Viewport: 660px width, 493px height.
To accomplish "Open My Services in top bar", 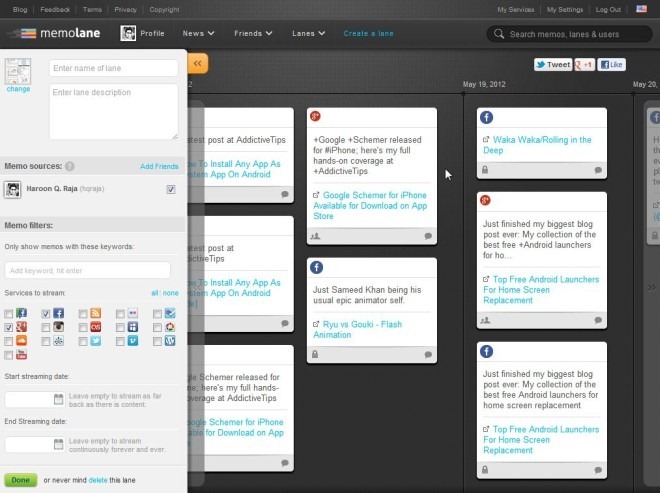I will click(515, 9).
